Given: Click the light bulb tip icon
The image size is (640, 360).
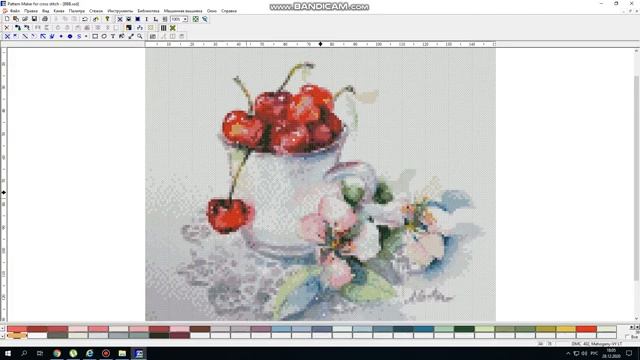Looking at the screenshot, I should (107, 19).
